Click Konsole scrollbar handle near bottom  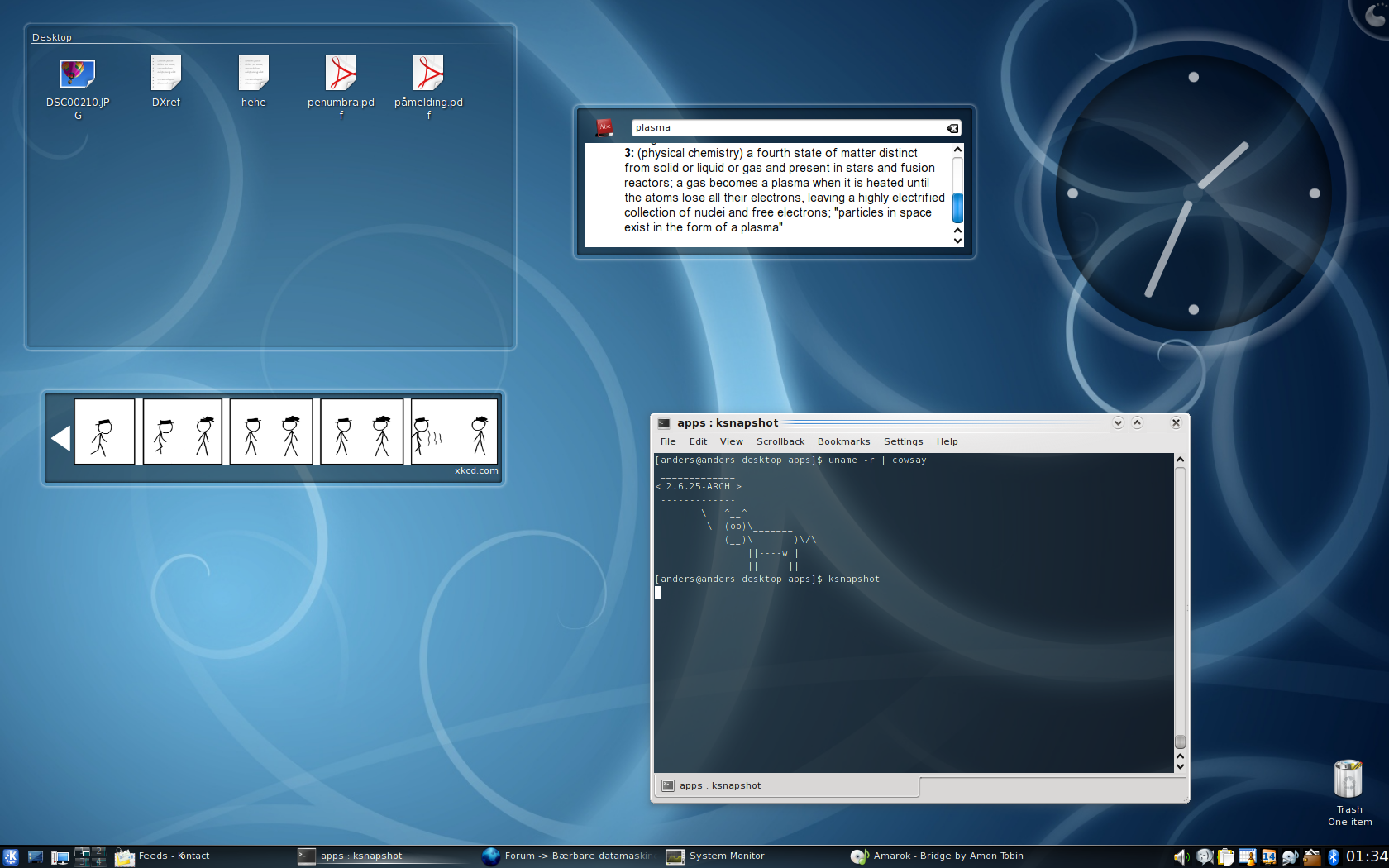pyautogui.click(x=1181, y=742)
